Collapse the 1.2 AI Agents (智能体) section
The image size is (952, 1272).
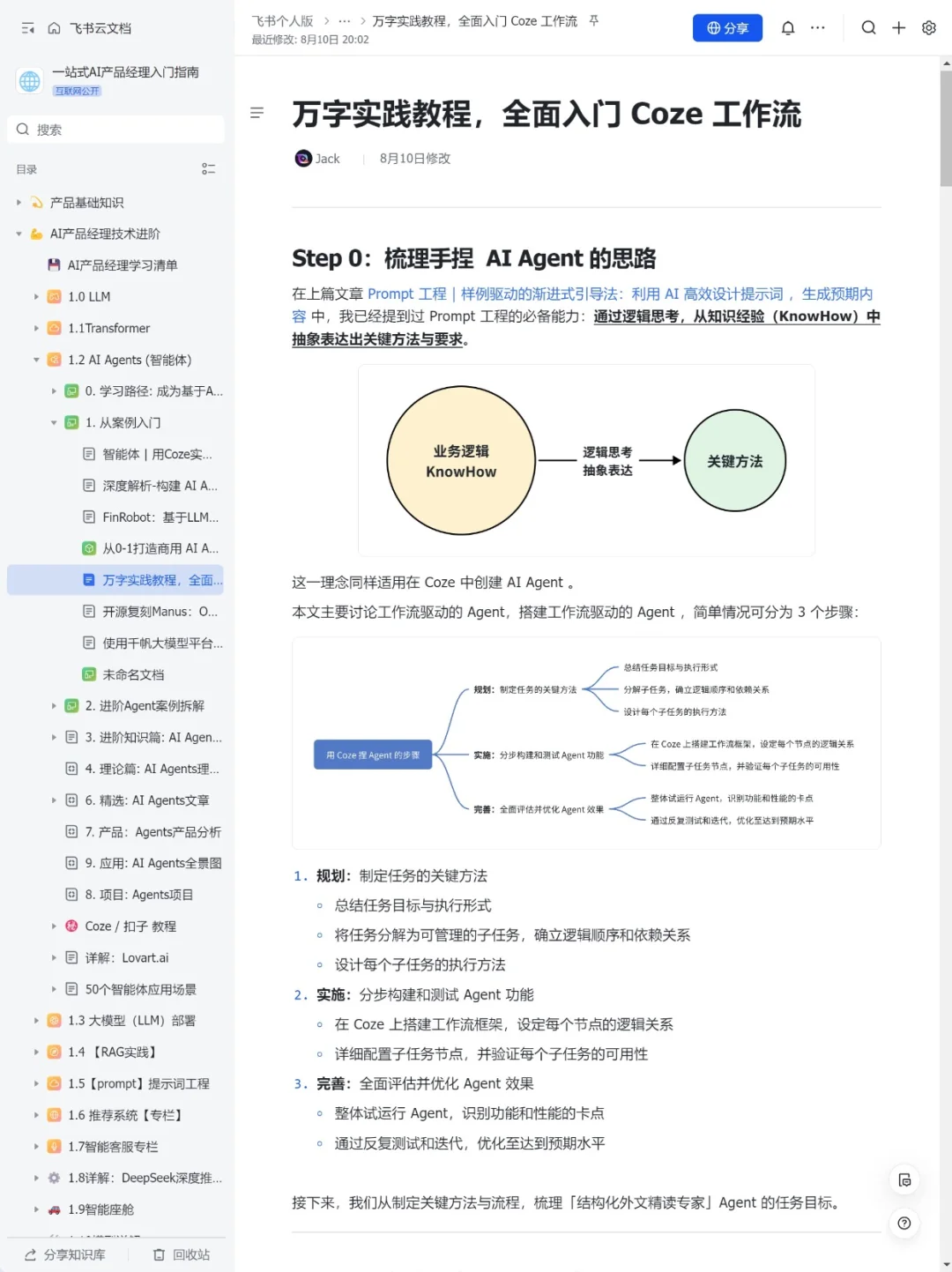pyautogui.click(x=35, y=360)
